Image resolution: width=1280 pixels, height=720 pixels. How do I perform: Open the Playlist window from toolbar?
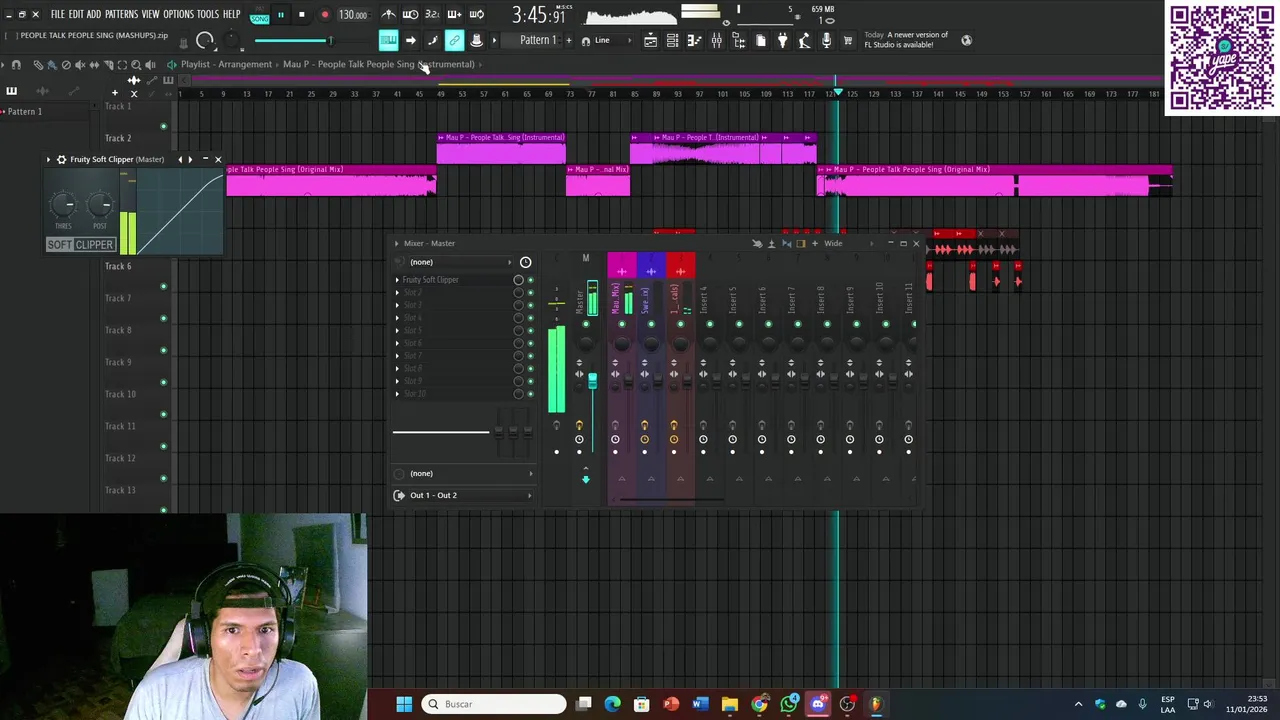pos(650,40)
